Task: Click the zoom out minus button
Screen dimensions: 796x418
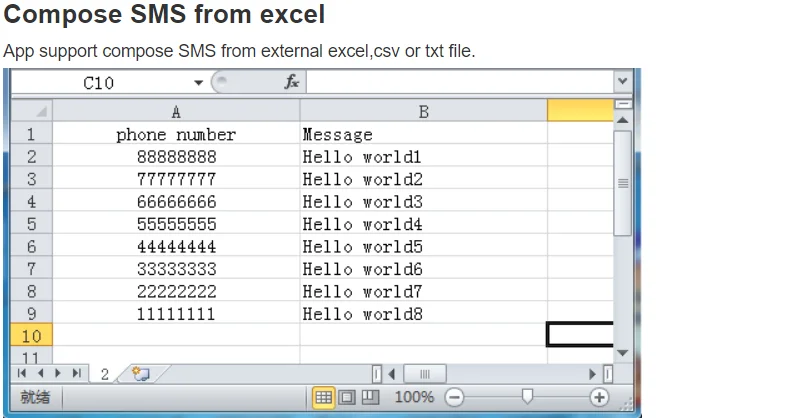Action: (x=454, y=397)
